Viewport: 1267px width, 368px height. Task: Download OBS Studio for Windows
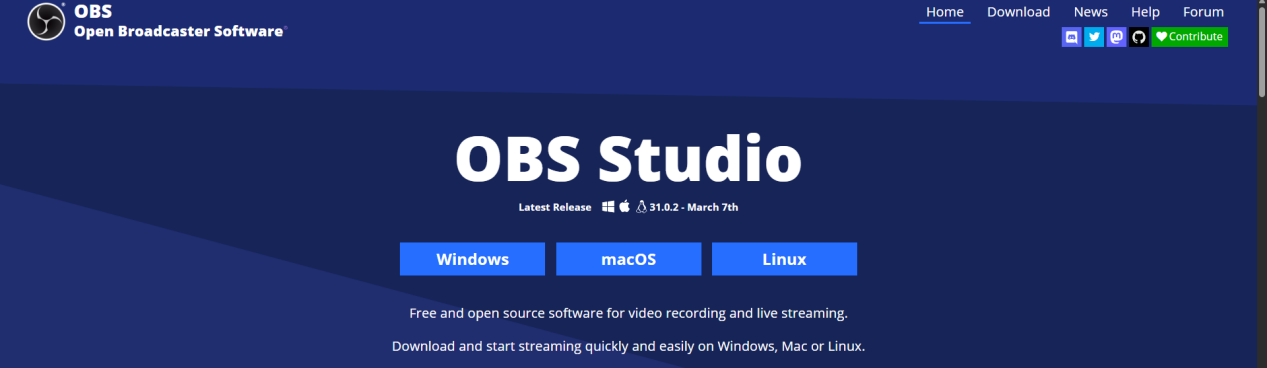[472, 259]
